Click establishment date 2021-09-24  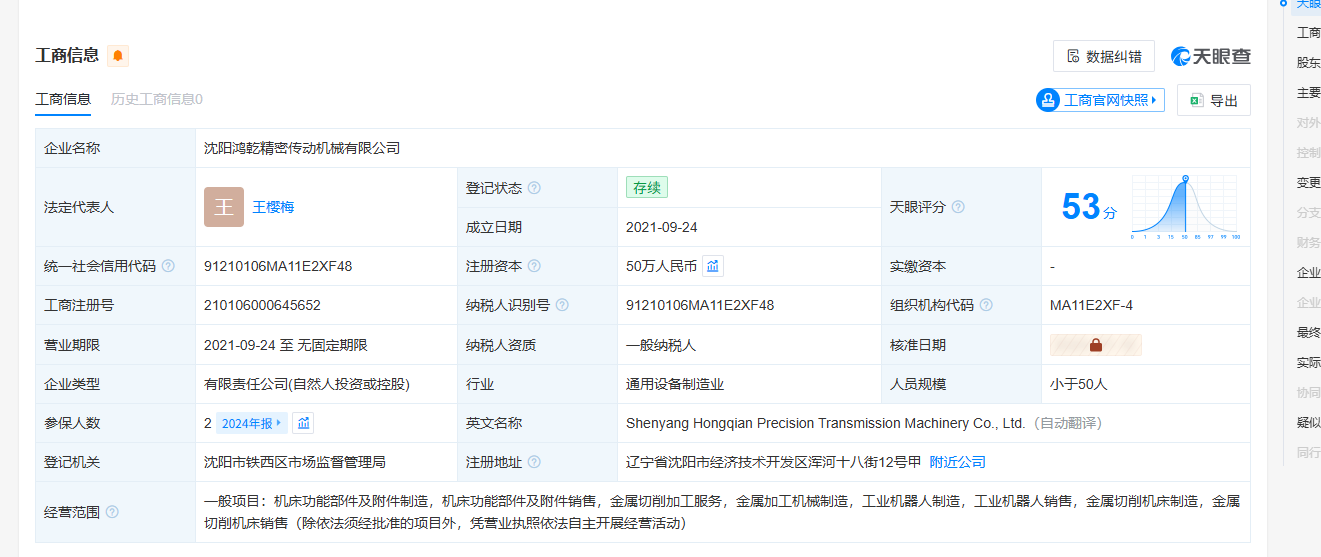point(662,227)
